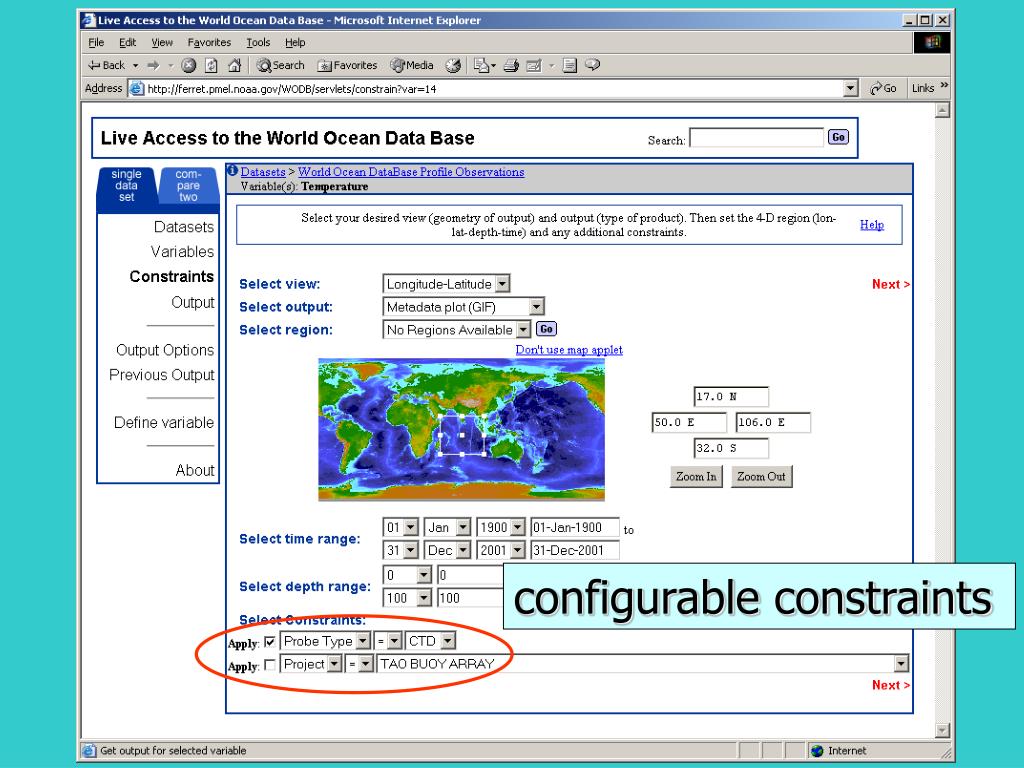Open the Help link in instructions box

872,225
